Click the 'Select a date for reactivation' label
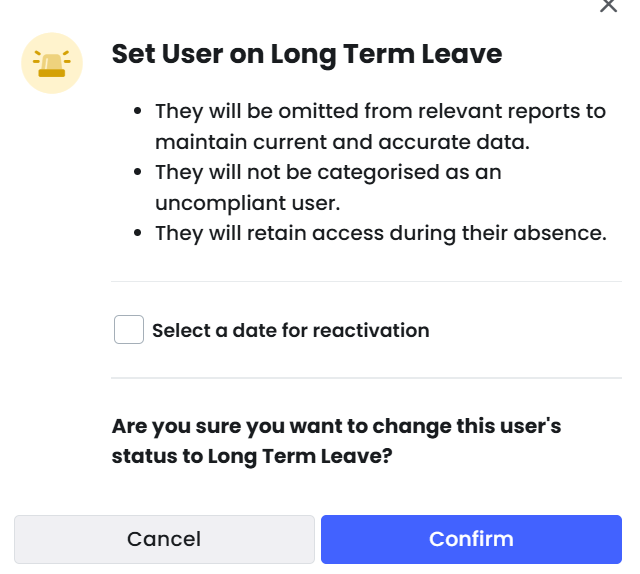 coord(291,330)
